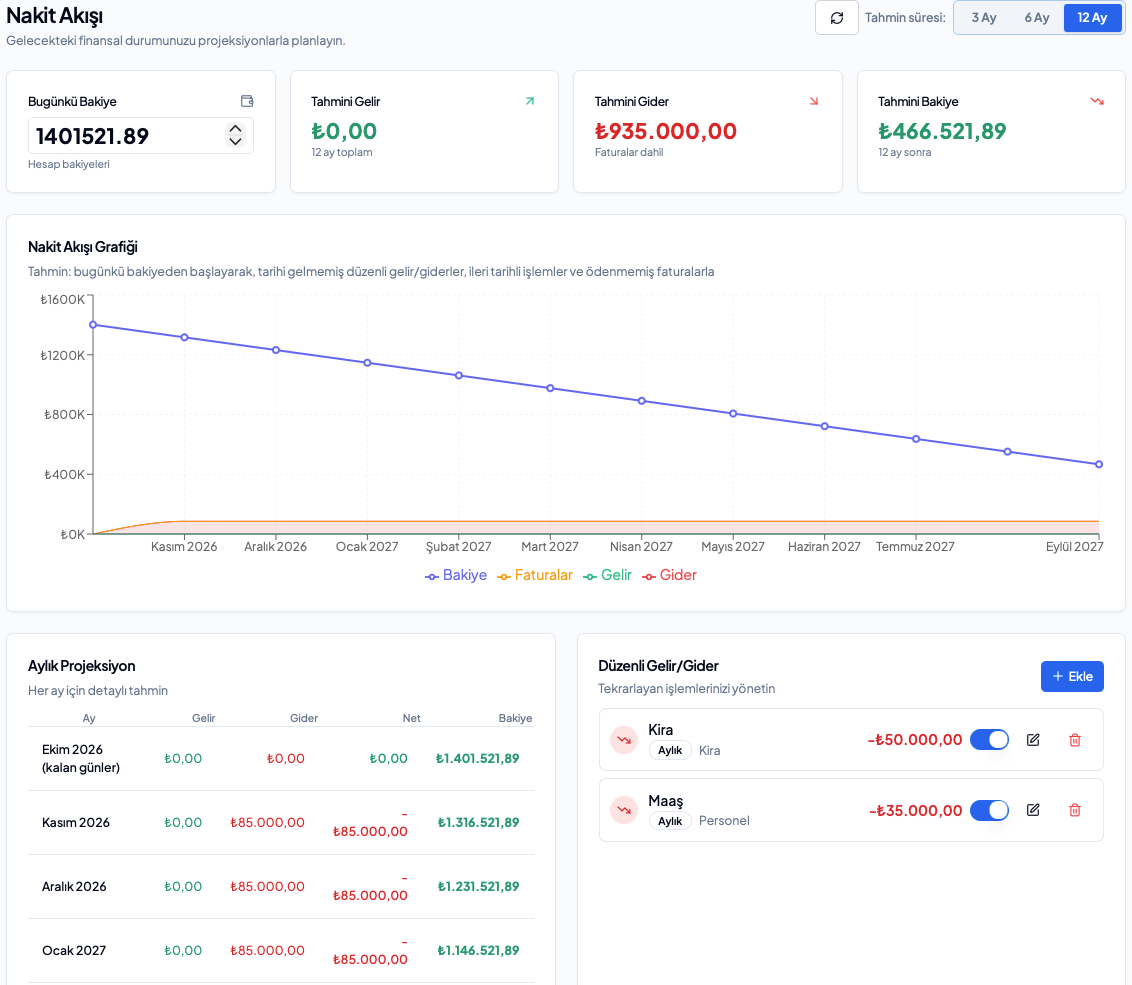The width and height of the screenshot is (1132, 985).
Task: Delete the Maaş recurring entry
Action: [x=1075, y=810]
